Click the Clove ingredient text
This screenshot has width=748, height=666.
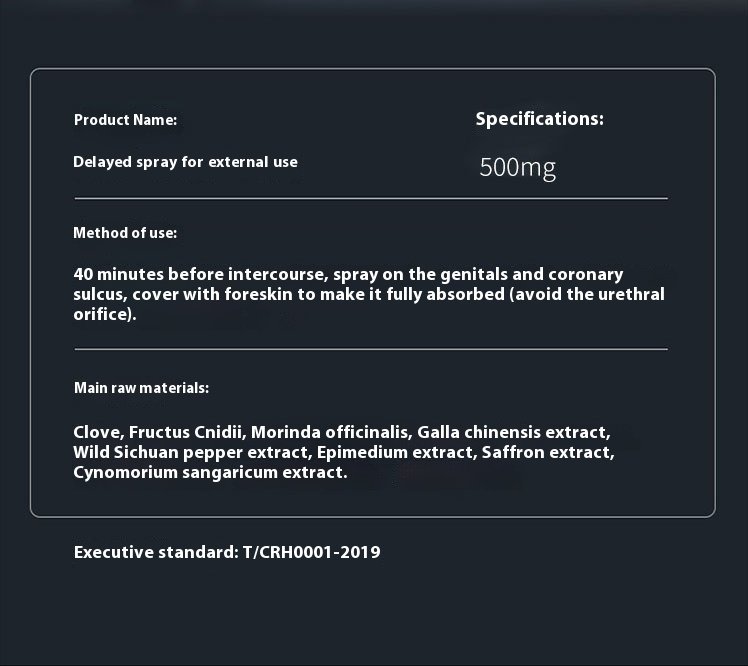click(x=96, y=432)
